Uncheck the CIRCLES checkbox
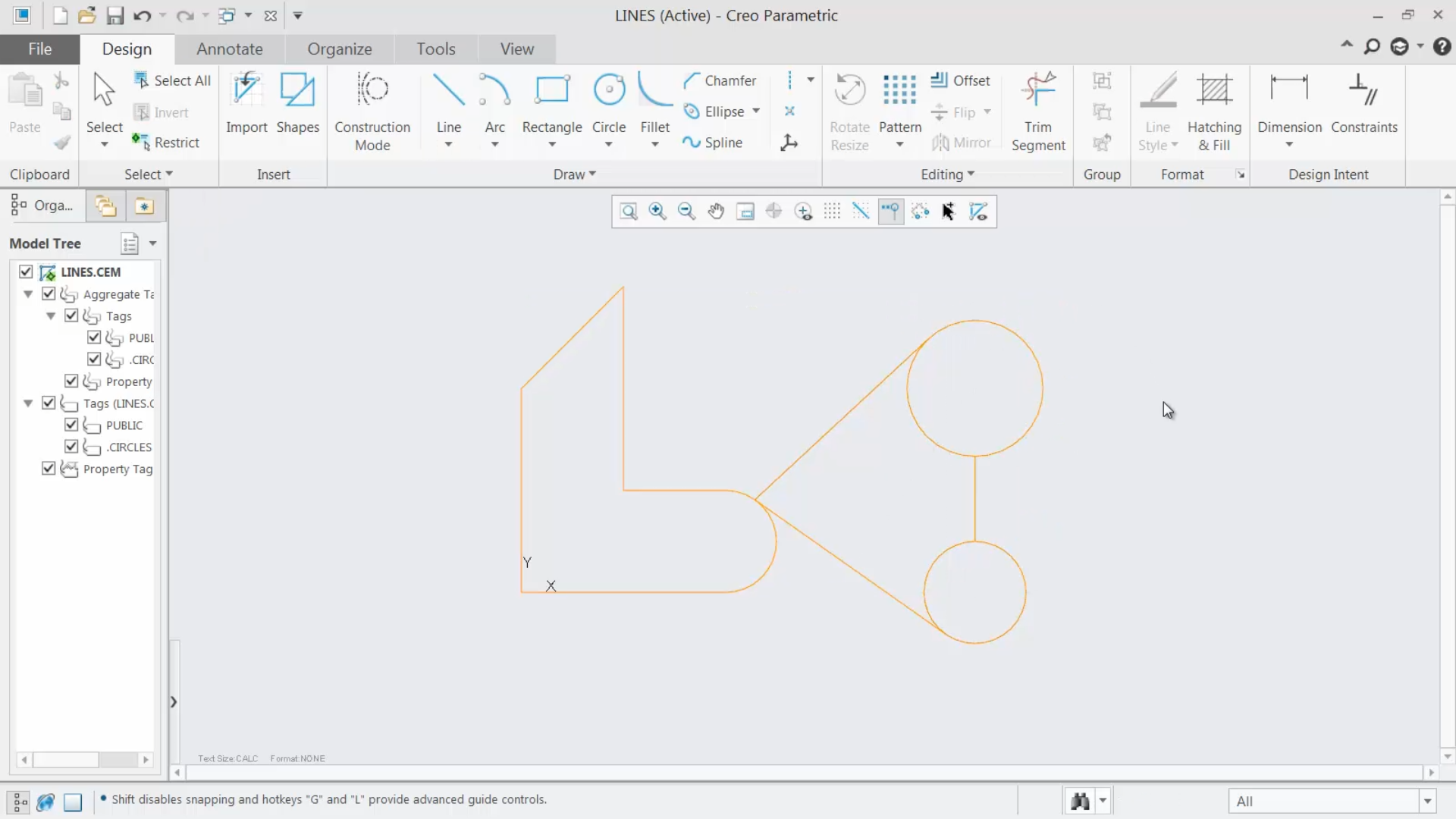Screen dimensions: 1456x819 click(71, 447)
